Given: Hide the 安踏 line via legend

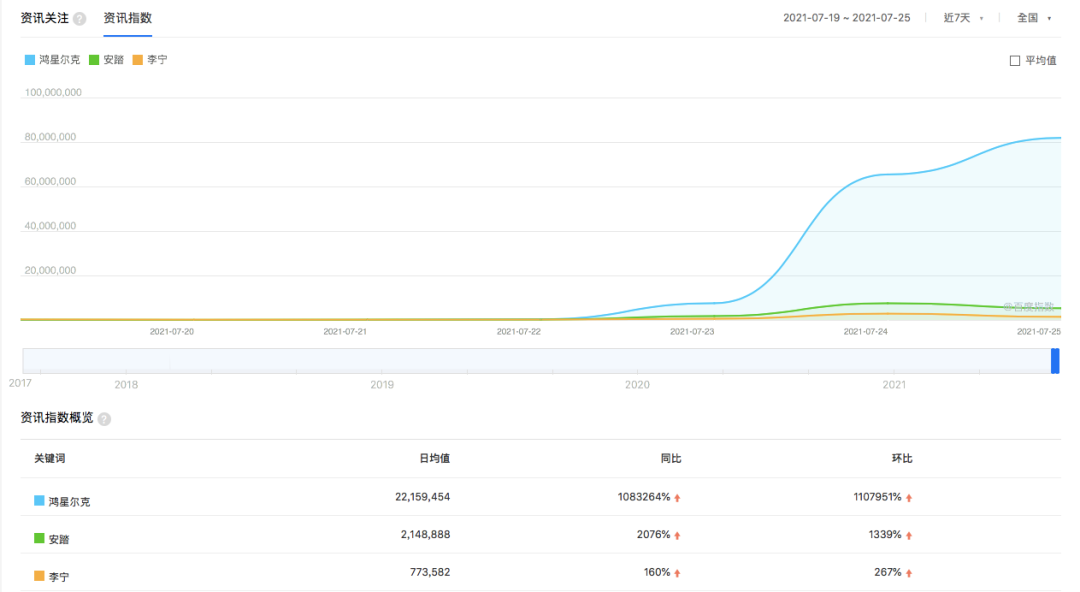Looking at the screenshot, I should coord(107,60).
